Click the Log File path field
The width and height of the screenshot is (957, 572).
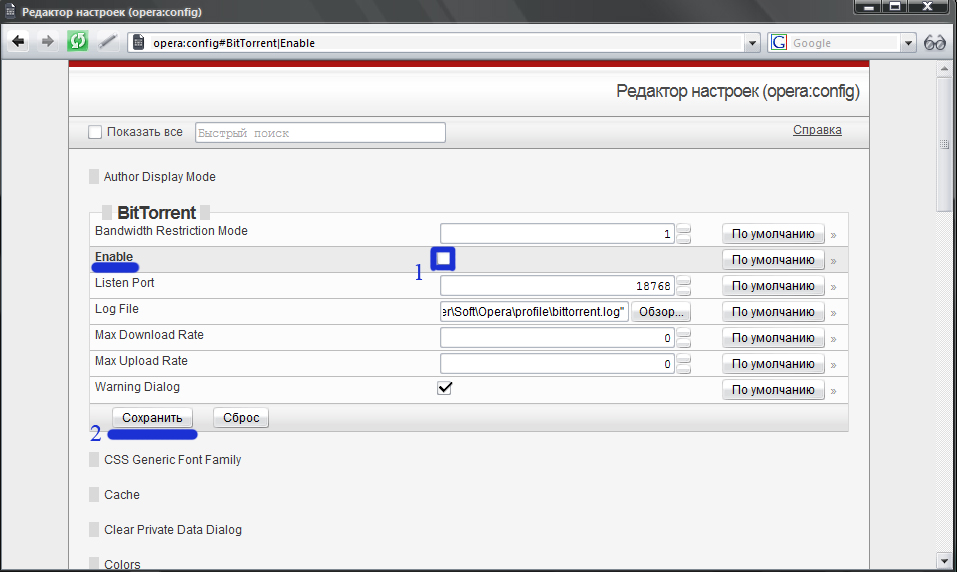coord(534,312)
